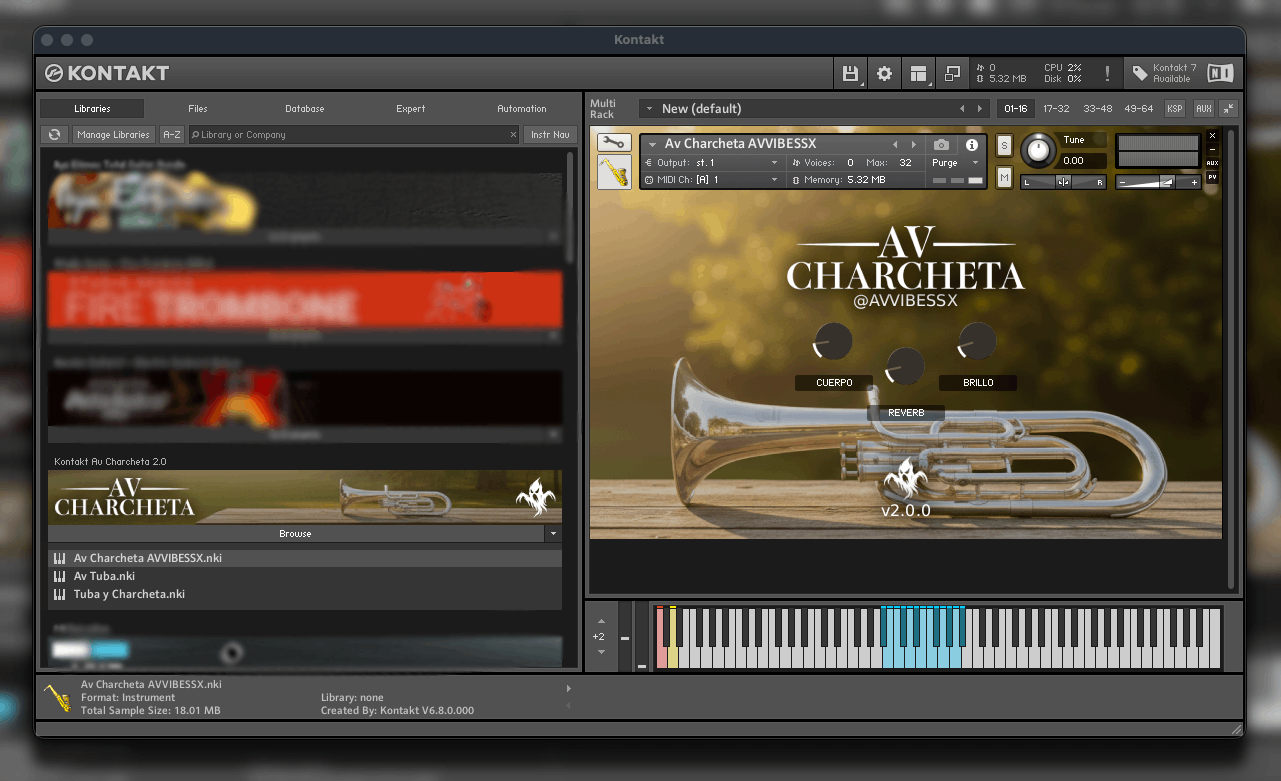Switch to the Automation tab
This screenshot has height=781, width=1281.
click(522, 108)
